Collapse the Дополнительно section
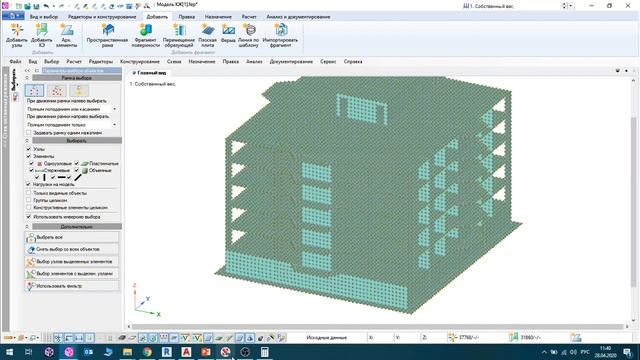640x360 pixels. coord(27,226)
